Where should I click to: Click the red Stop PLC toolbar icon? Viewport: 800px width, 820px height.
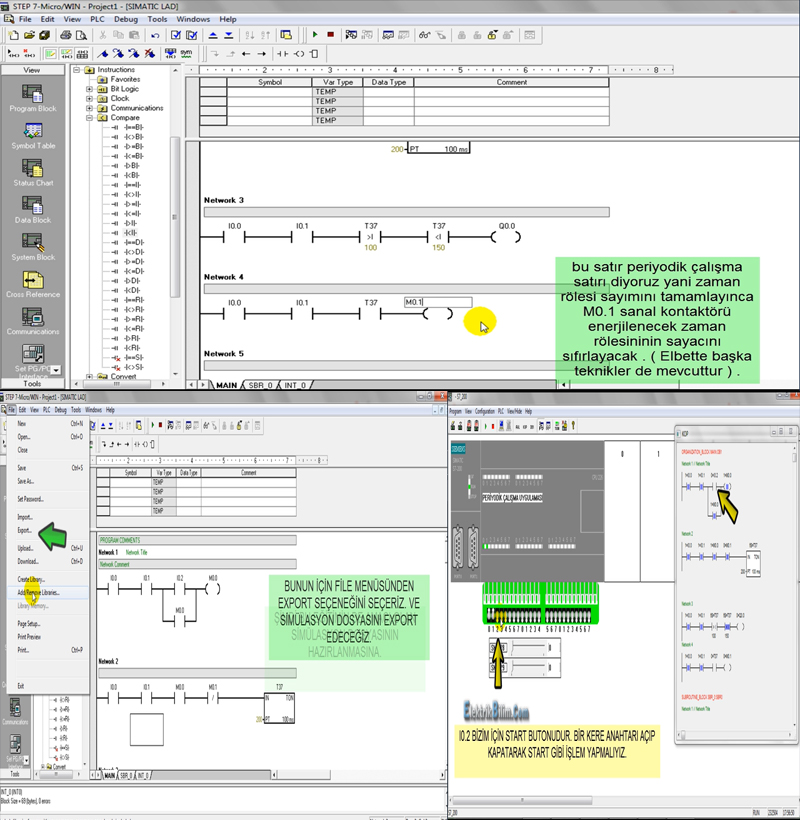click(331, 34)
